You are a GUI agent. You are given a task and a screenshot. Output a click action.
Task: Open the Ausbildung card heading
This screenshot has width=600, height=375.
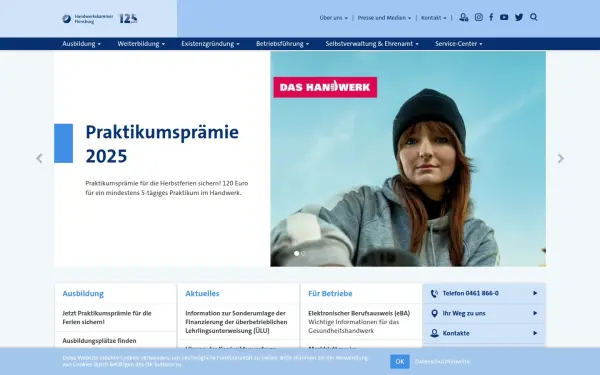83,293
